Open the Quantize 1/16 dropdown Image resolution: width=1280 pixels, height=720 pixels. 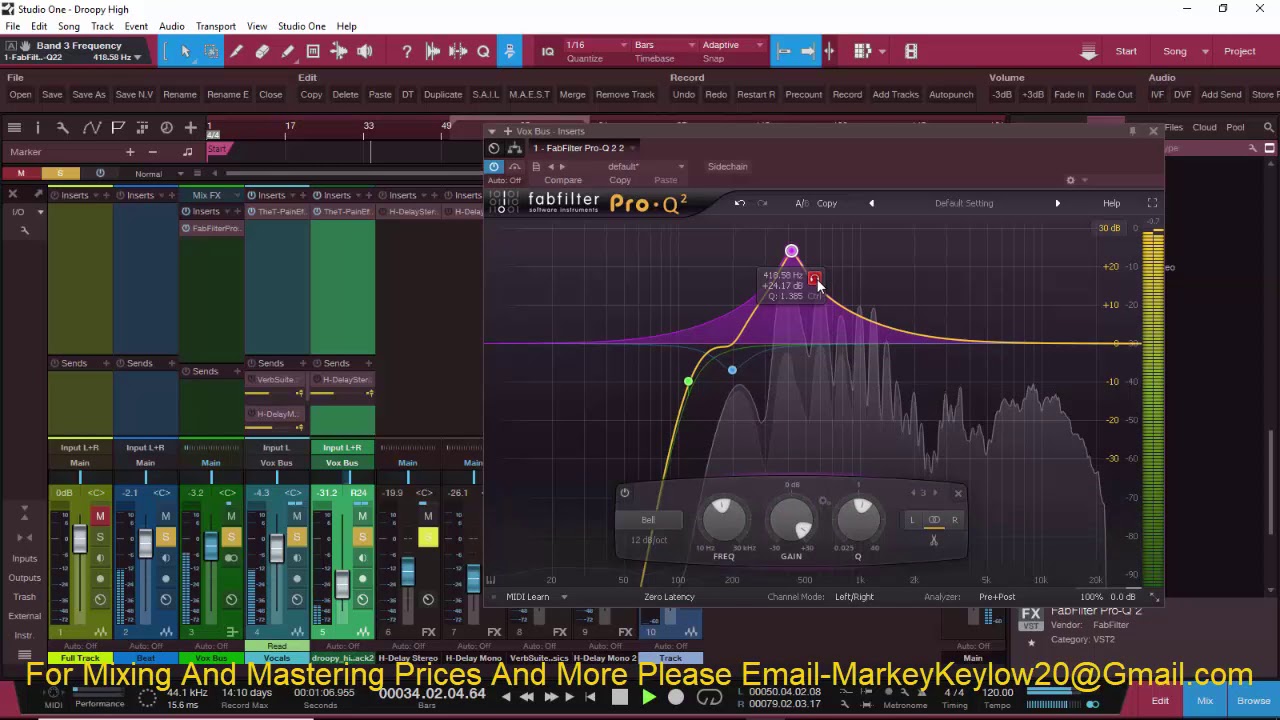click(596, 45)
